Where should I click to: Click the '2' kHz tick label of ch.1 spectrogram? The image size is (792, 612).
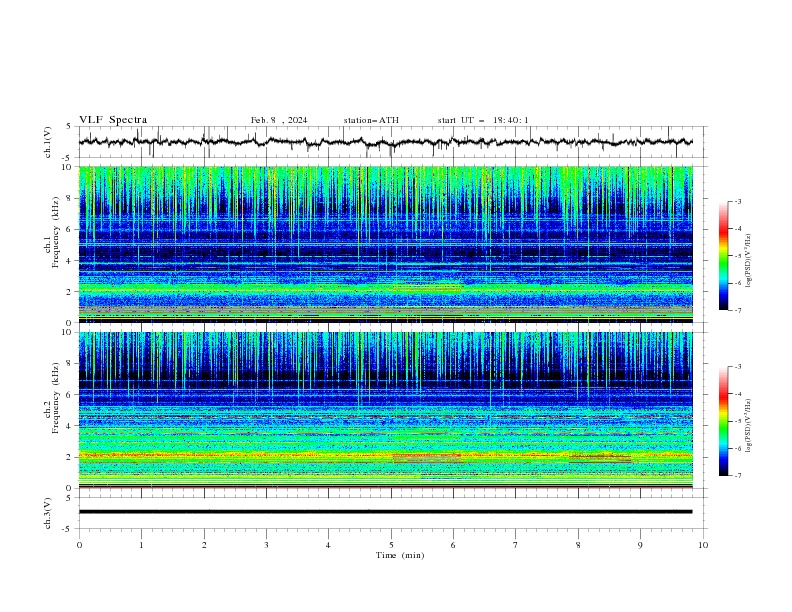[70, 292]
